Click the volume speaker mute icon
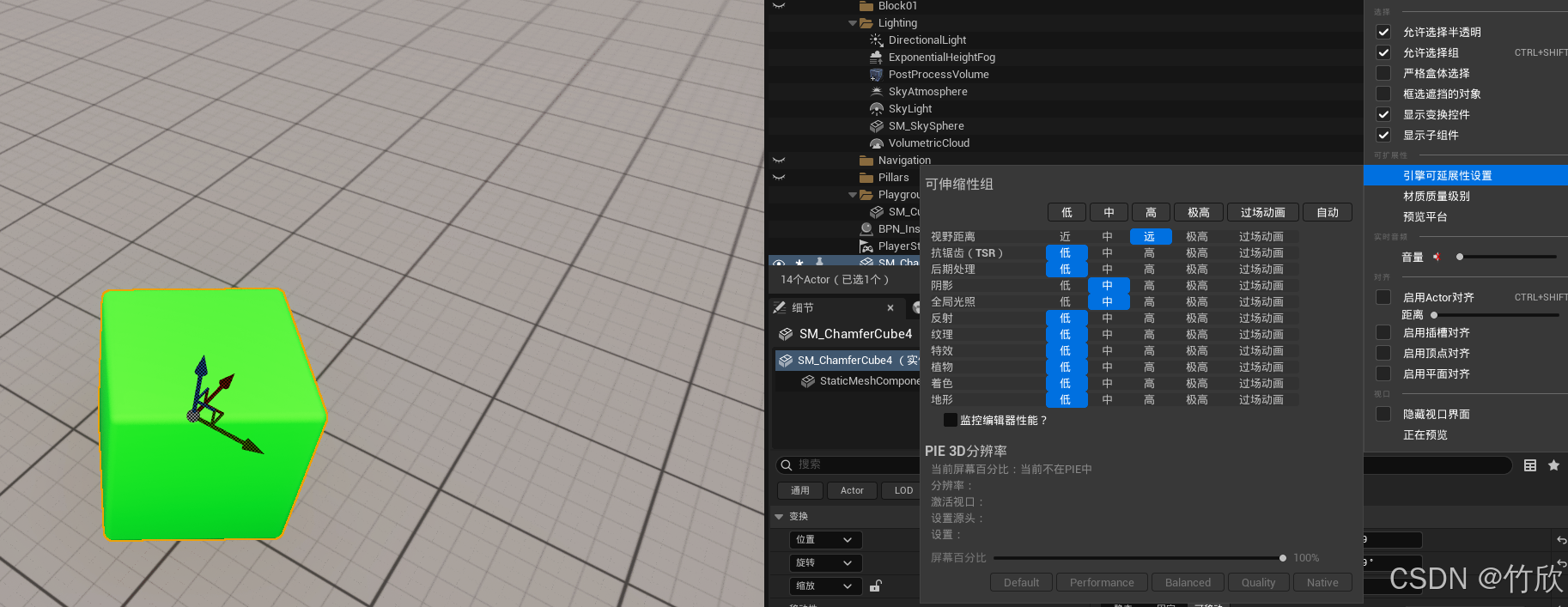This screenshot has width=1568, height=607. 1437,257
